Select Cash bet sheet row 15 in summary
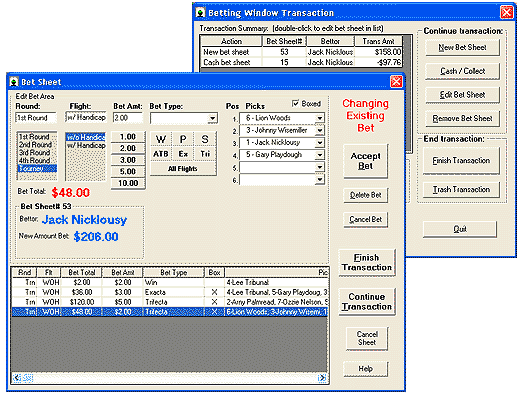 pyautogui.click(x=302, y=62)
